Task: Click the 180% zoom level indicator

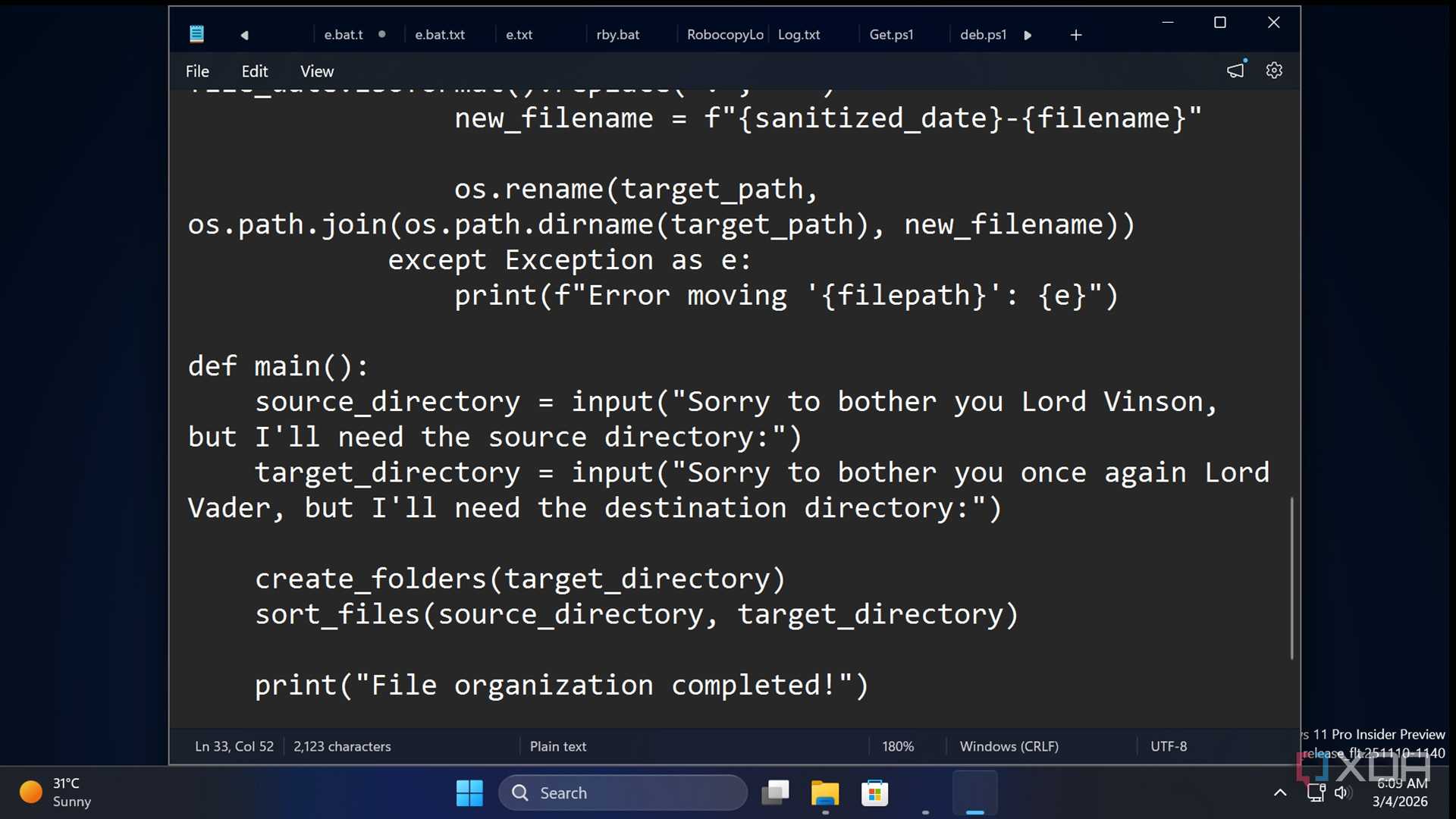Action: pos(898,747)
